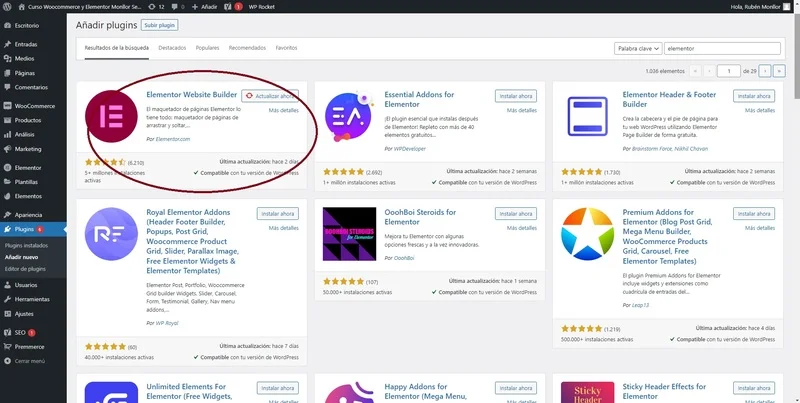Open Plugins instalados in the sidebar
The image size is (800, 403).
pyautogui.click(x=27, y=244)
